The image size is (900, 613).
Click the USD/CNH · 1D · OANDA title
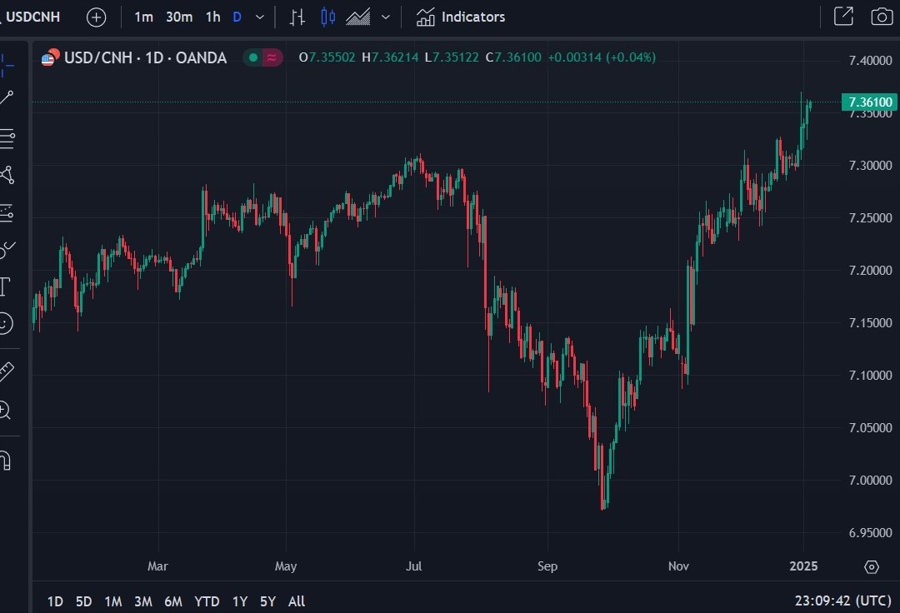pos(145,58)
